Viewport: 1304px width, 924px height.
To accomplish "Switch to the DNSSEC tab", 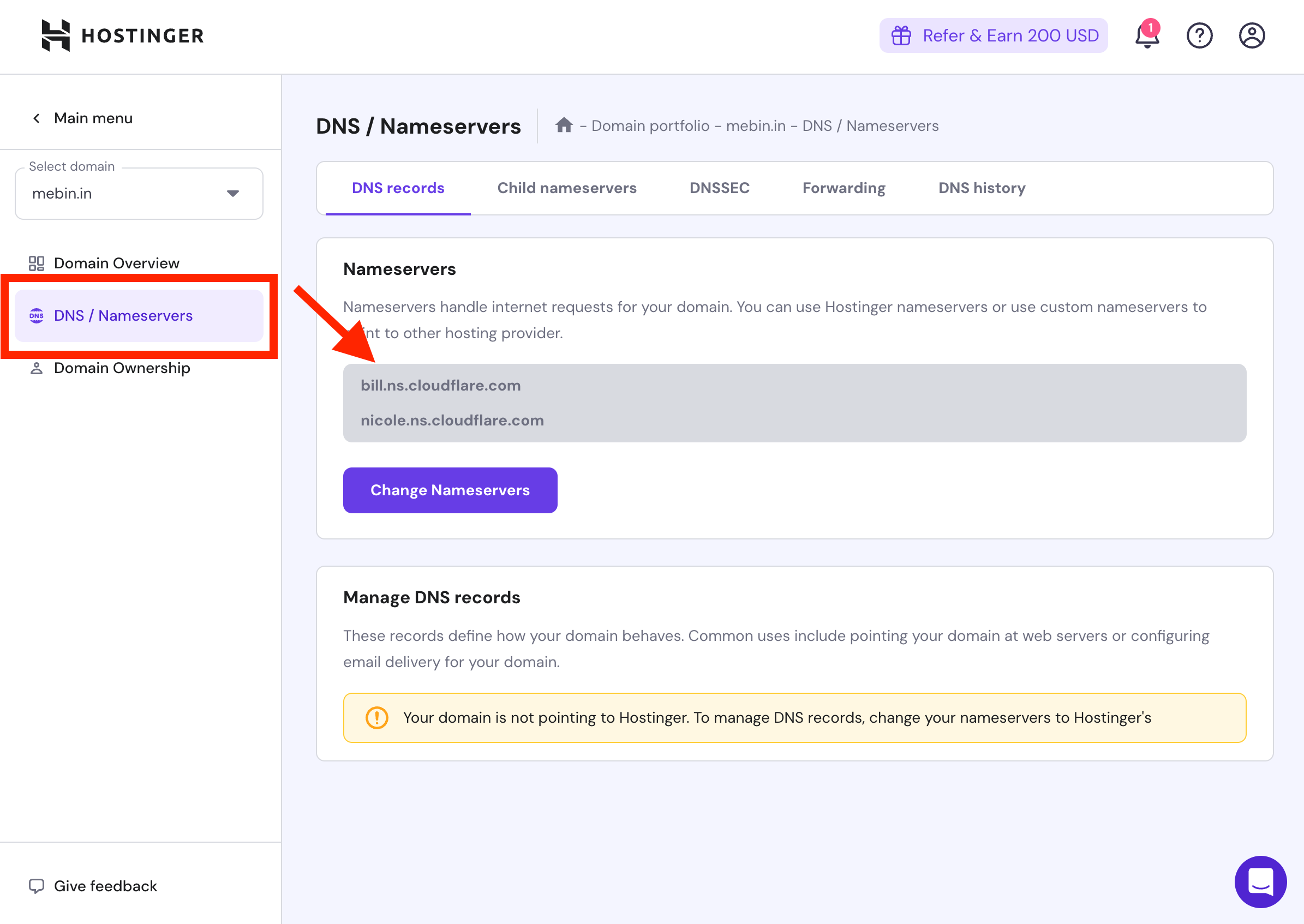I will pyautogui.click(x=719, y=188).
